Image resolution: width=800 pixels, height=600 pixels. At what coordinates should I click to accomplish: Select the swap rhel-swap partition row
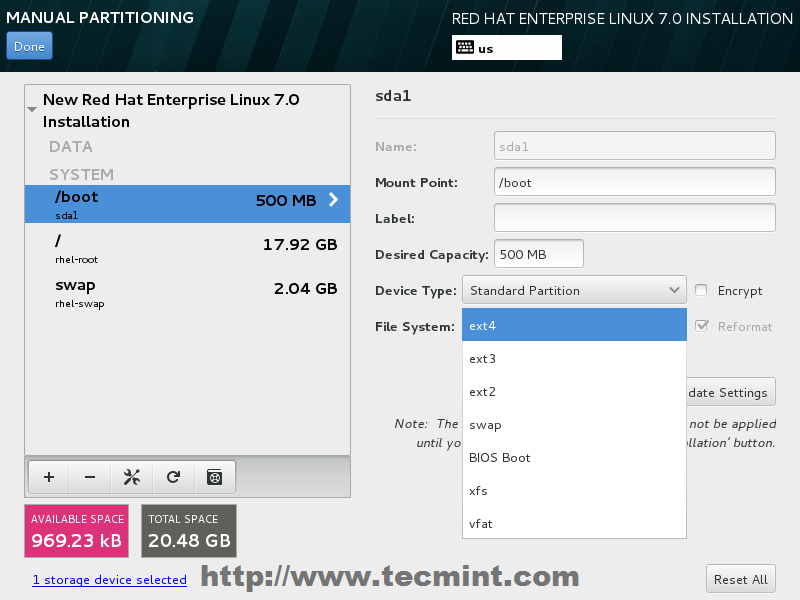187,293
